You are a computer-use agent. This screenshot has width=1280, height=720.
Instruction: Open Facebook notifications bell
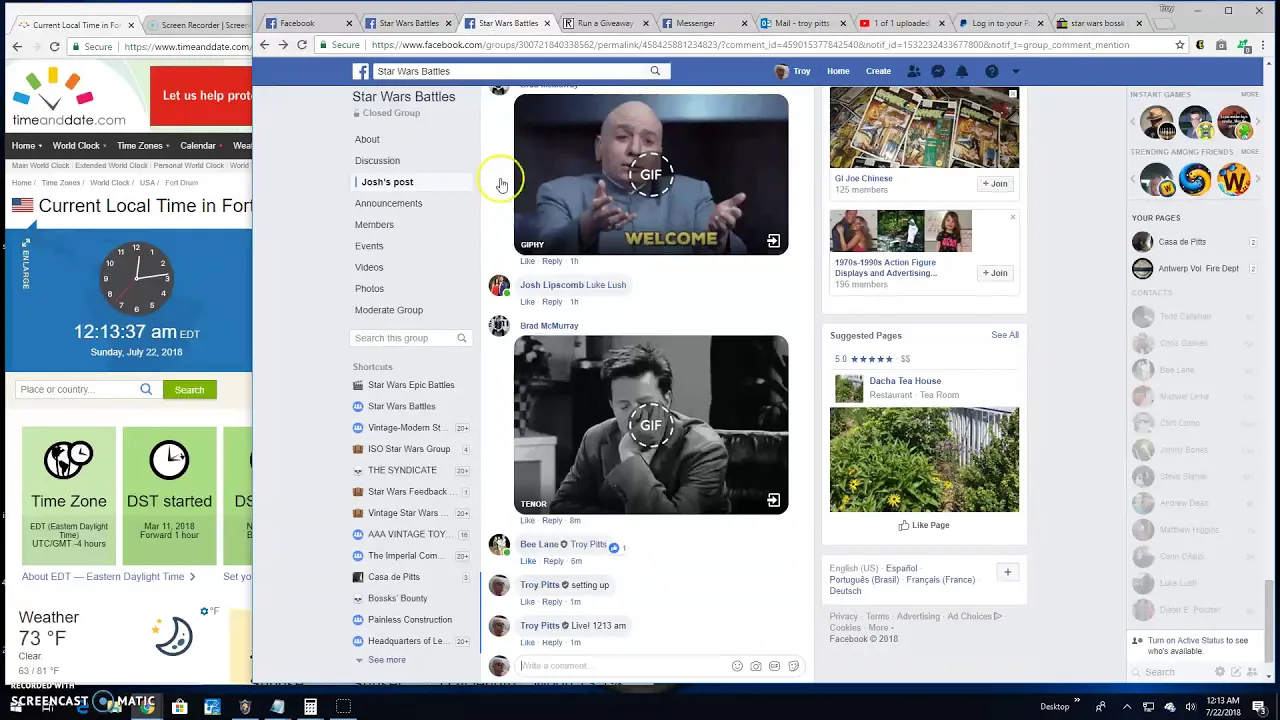click(x=962, y=71)
